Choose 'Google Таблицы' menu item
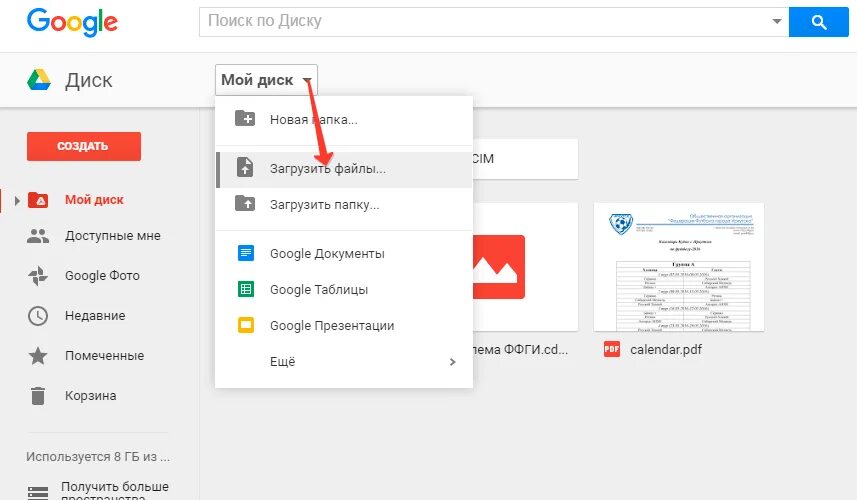The image size is (857, 500). pyautogui.click(x=344, y=290)
